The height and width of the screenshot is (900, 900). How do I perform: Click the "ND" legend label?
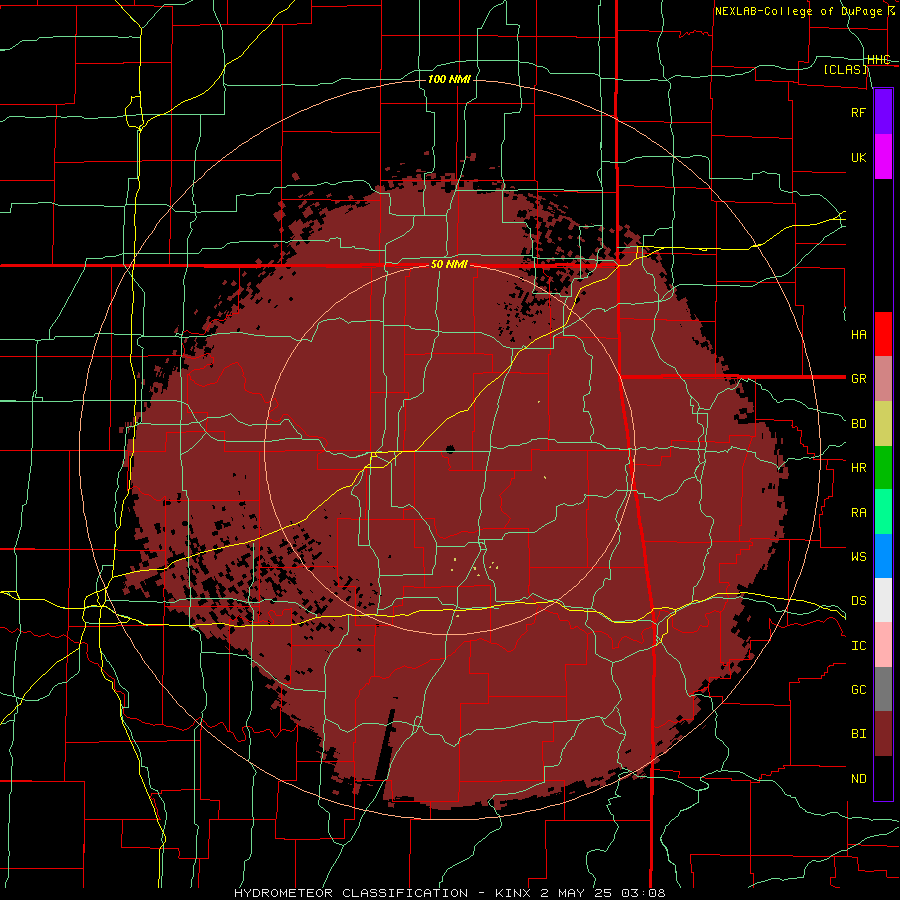click(x=859, y=779)
